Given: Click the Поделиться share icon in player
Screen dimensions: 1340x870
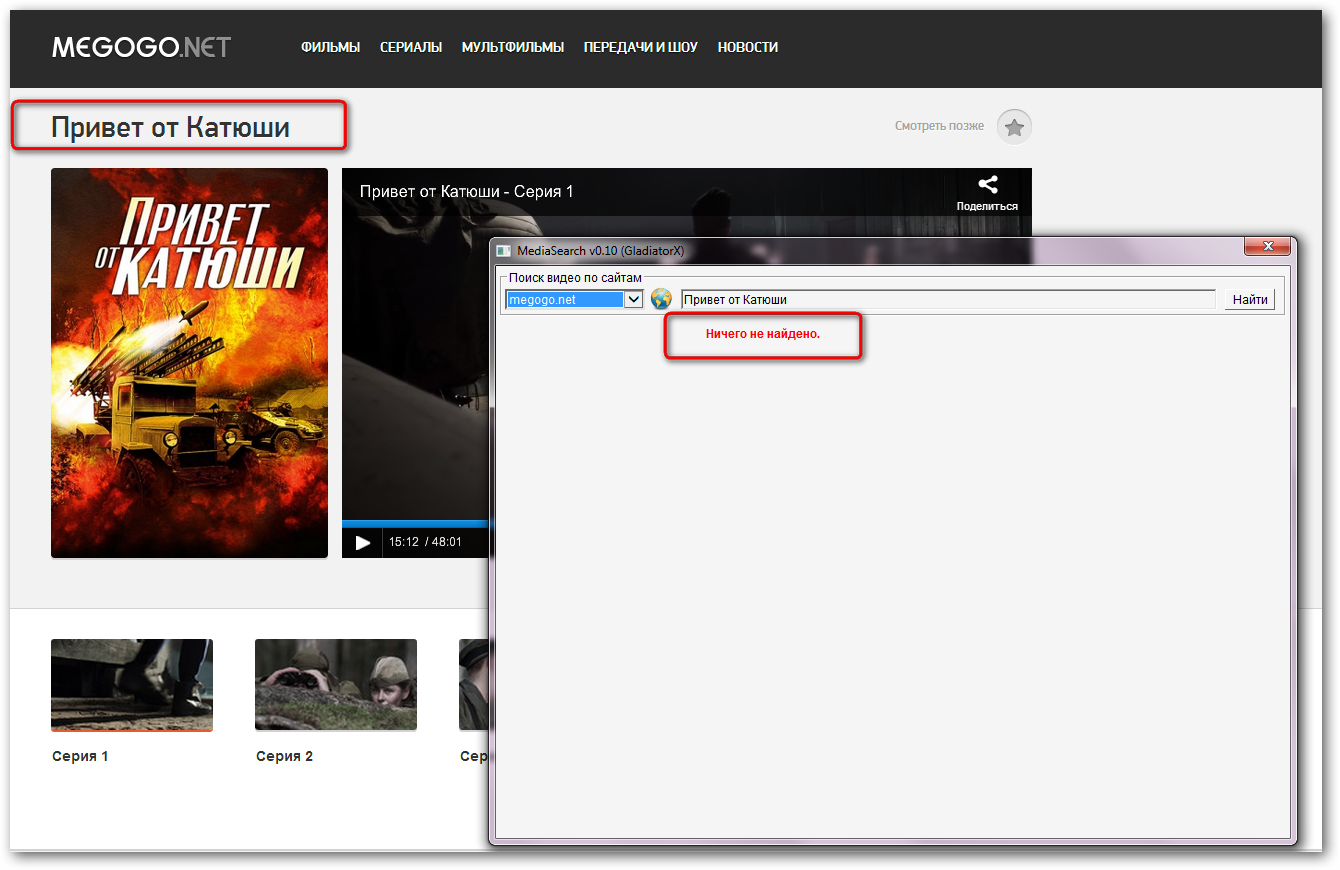Looking at the screenshot, I should pos(987,193).
